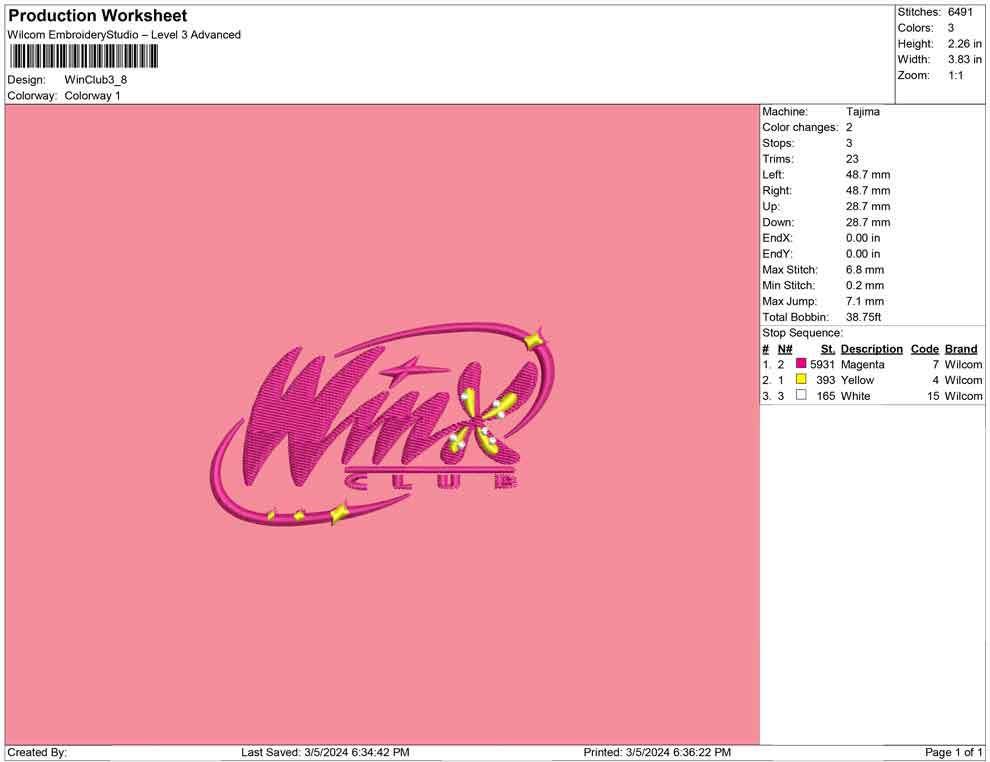Screen dimensions: 990x762
Task: Click the Winx Club embroidery design preview
Action: tap(383, 425)
